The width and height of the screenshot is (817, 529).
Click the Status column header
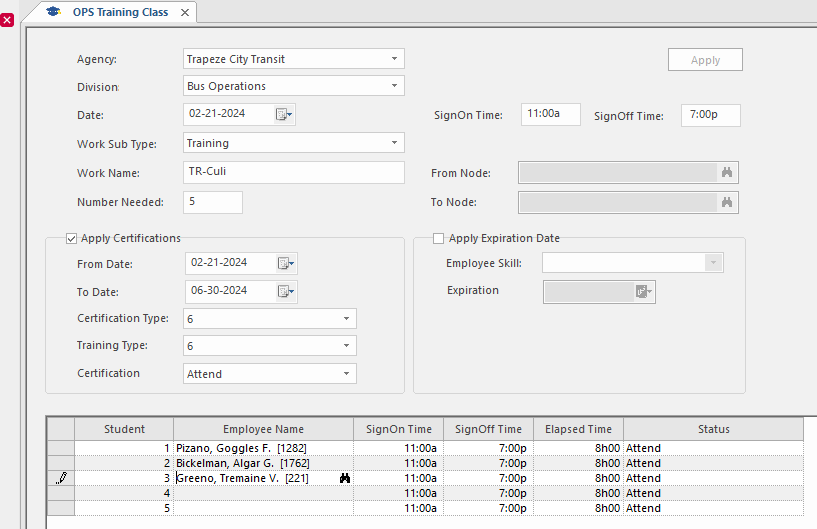click(714, 429)
